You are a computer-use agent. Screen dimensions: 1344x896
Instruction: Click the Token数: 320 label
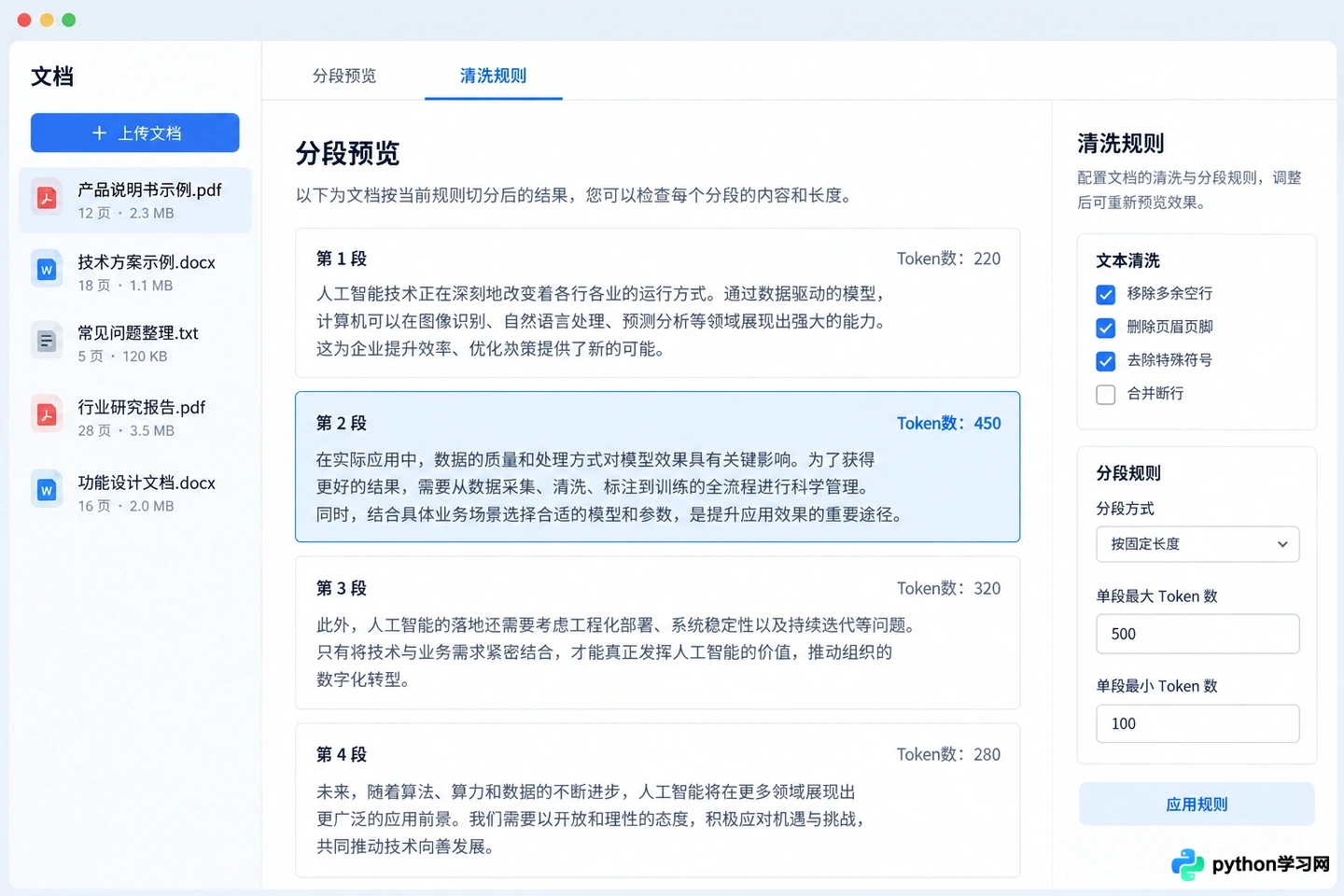(x=948, y=588)
